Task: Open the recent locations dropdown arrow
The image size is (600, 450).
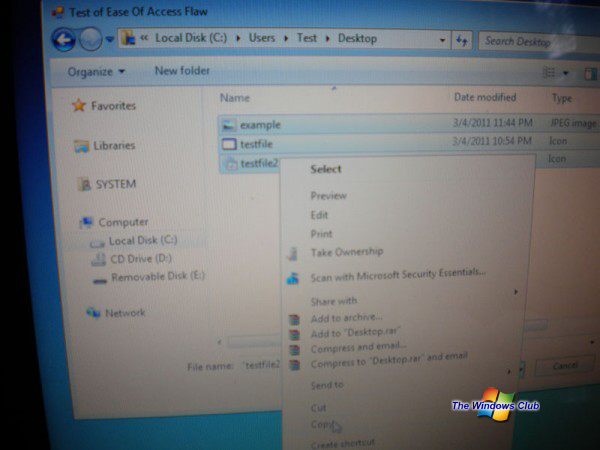Action: coord(109,39)
